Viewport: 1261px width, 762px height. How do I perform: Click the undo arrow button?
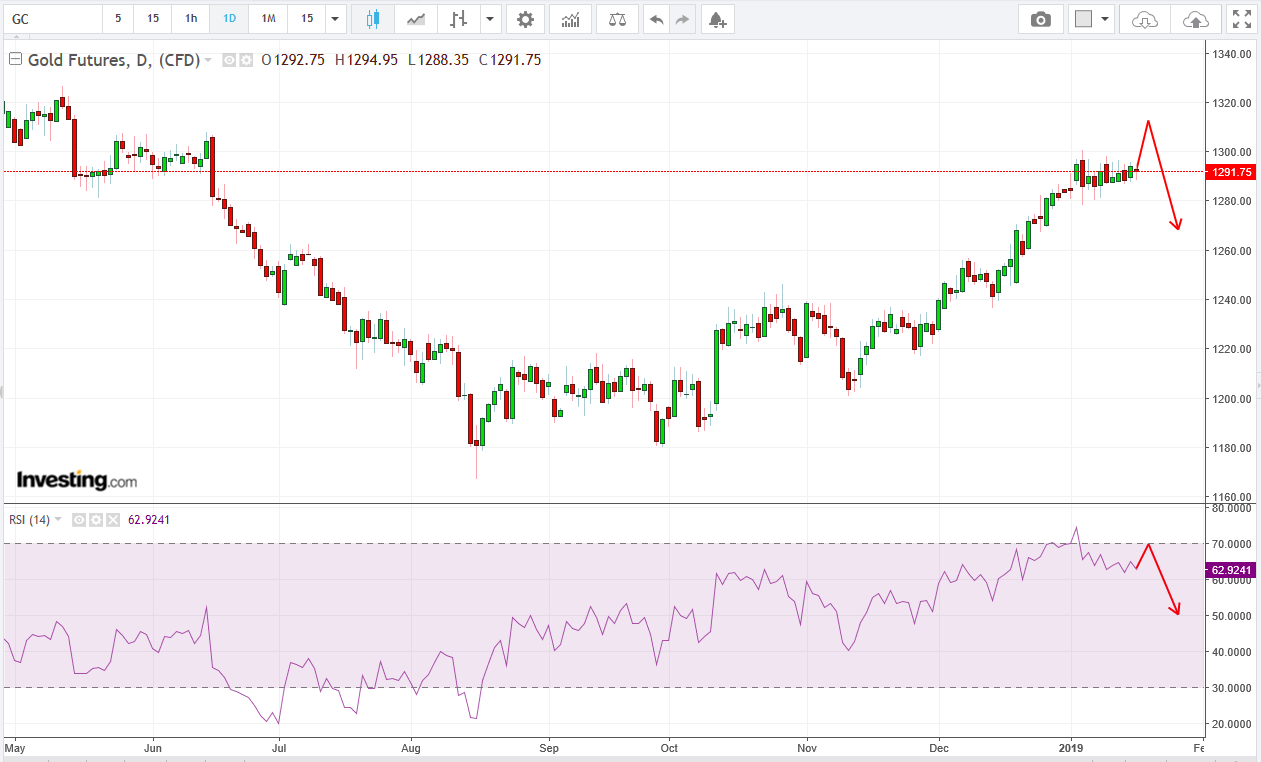[655, 19]
